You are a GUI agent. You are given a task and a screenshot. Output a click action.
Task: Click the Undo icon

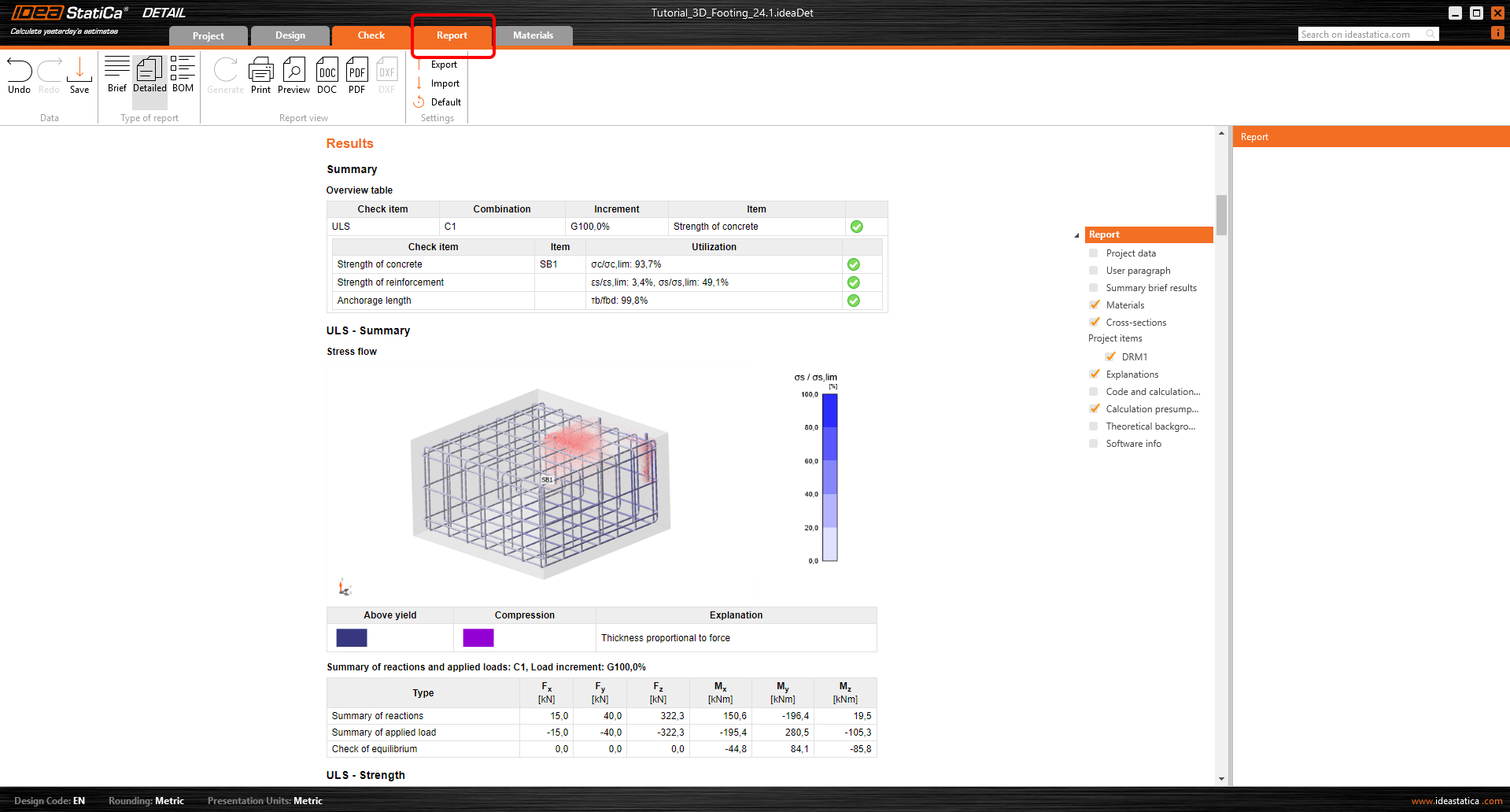[x=19, y=76]
